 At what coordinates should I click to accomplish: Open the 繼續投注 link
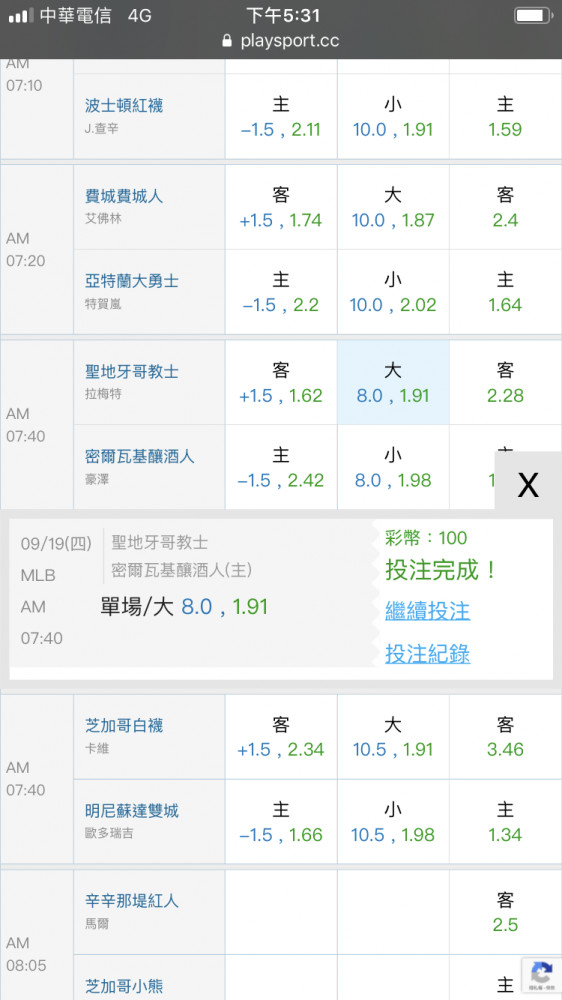(427, 611)
